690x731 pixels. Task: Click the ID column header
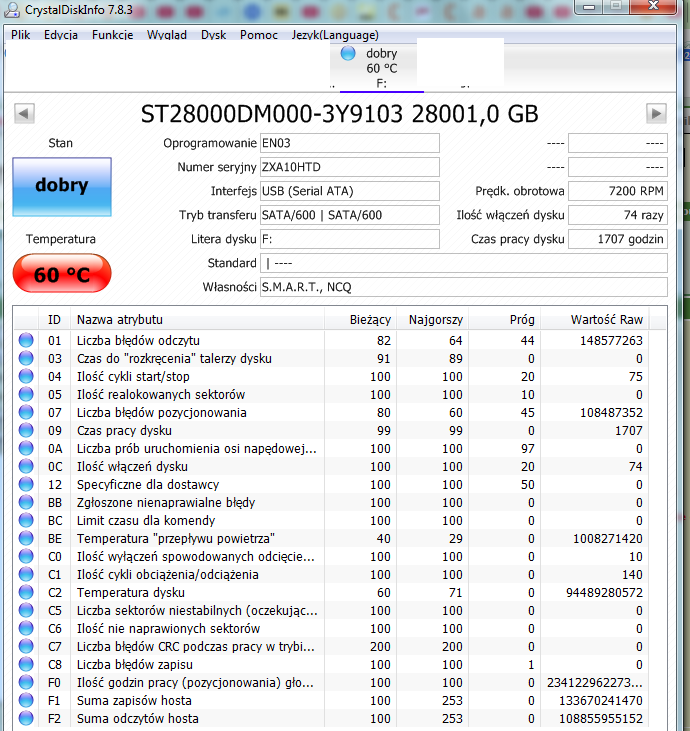click(54, 320)
